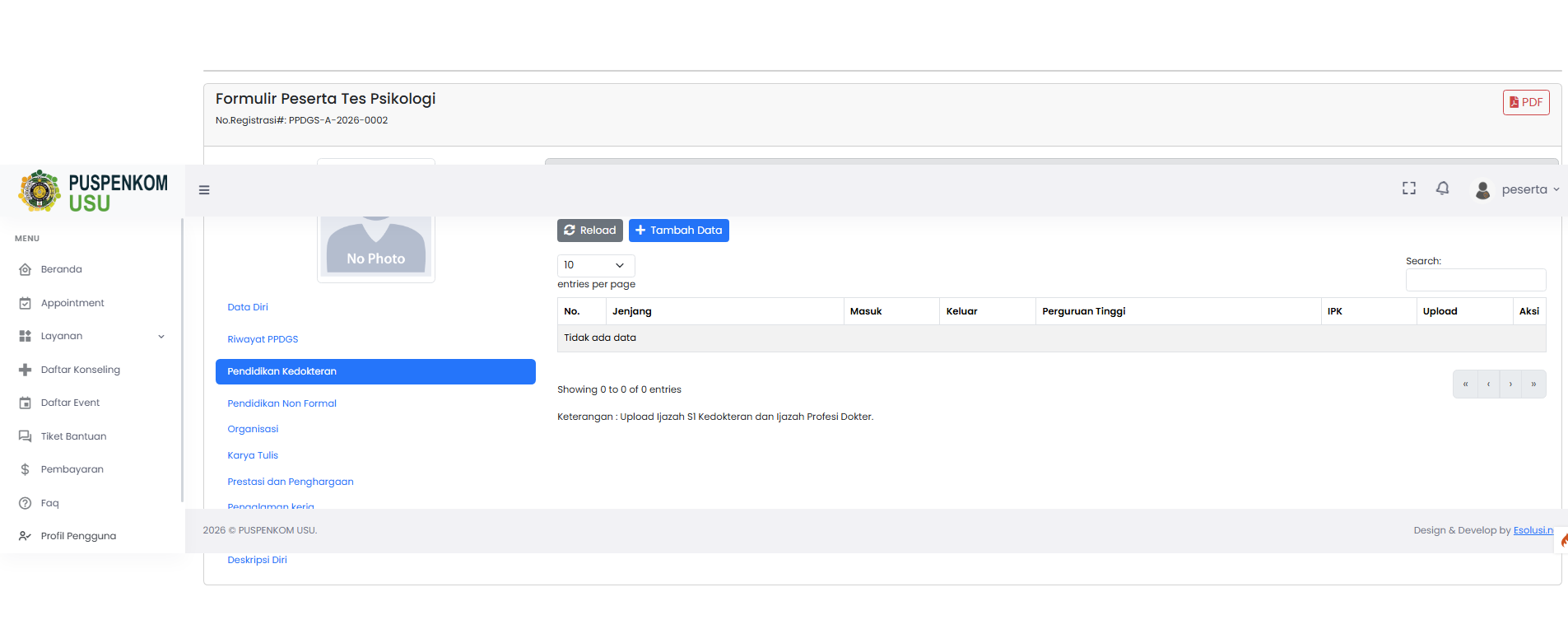The image size is (1568, 629).
Task: Go to next page of pagination
Action: [1511, 384]
